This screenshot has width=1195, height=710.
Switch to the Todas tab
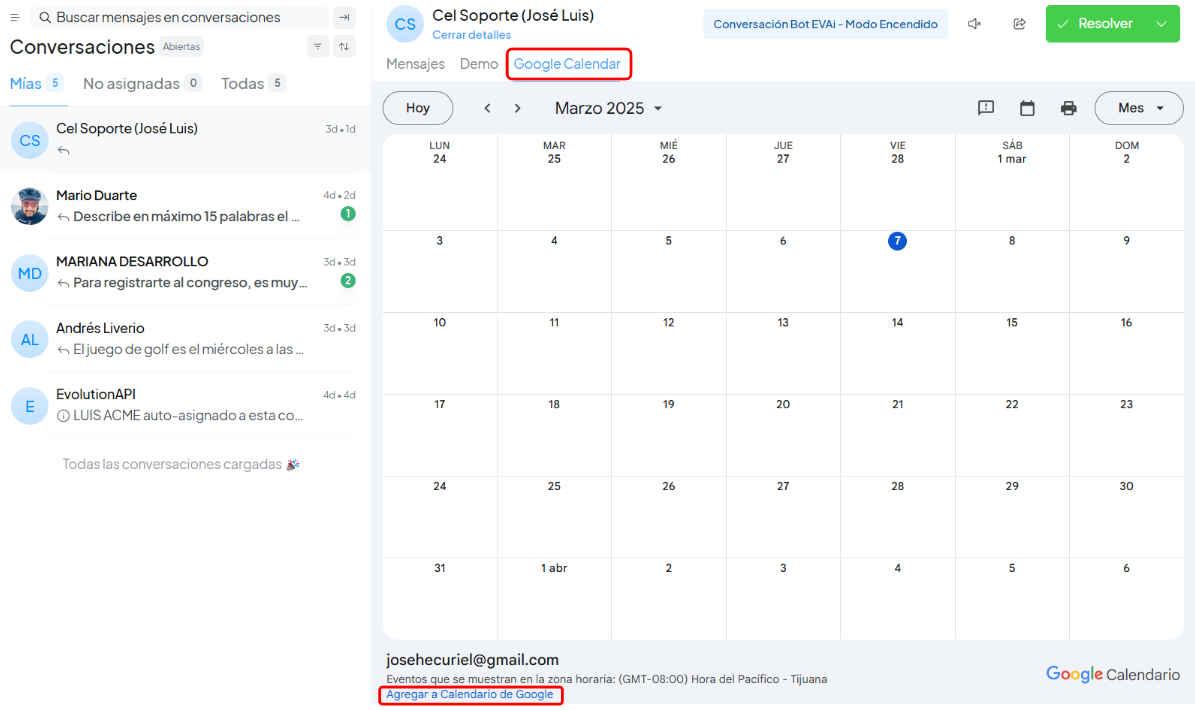pyautogui.click(x=253, y=84)
